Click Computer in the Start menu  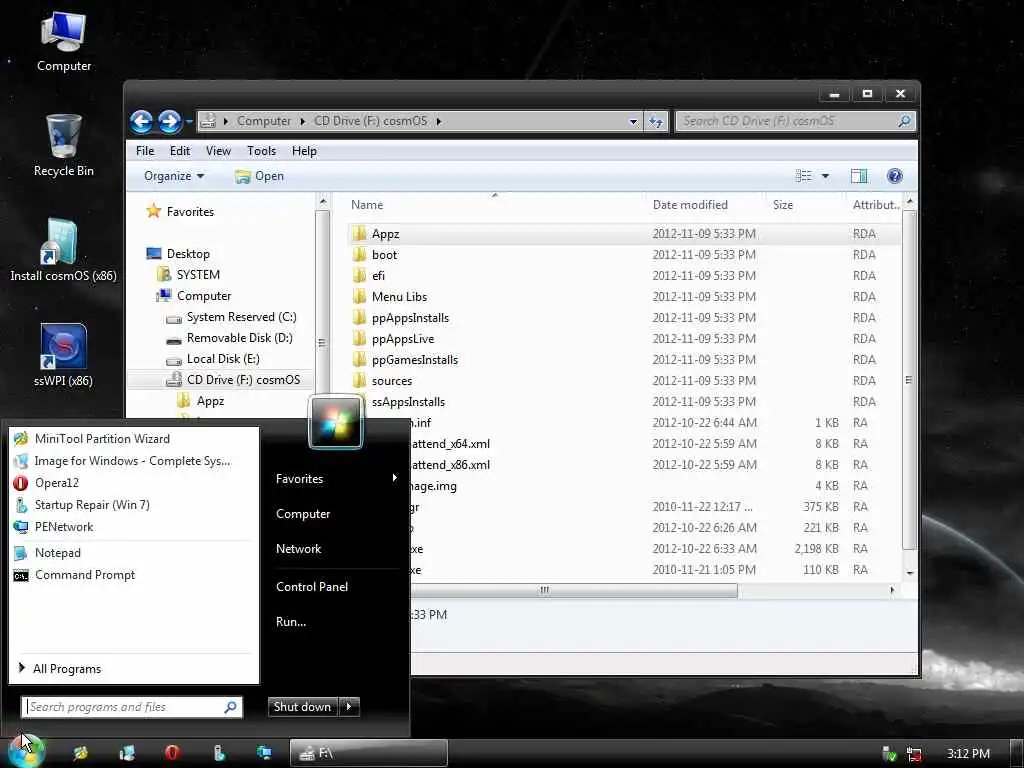[303, 514]
